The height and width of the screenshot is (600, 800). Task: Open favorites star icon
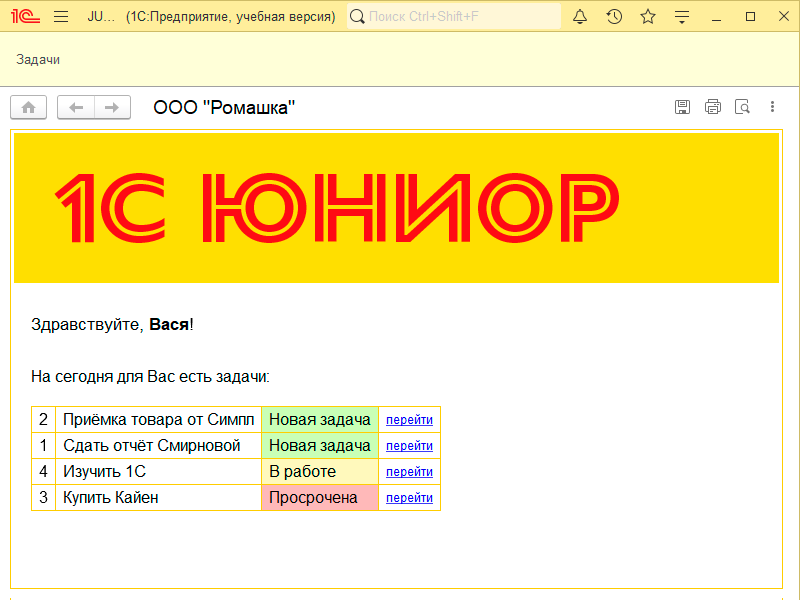pyautogui.click(x=648, y=16)
